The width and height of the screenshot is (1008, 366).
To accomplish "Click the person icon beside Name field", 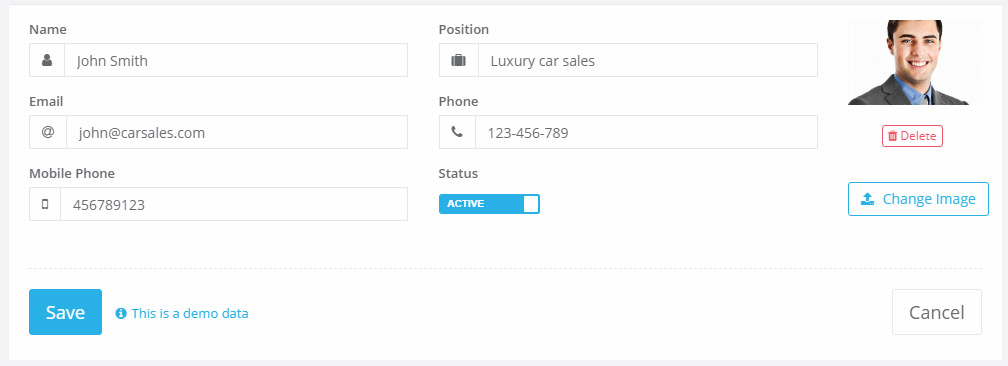I will click(x=47, y=60).
